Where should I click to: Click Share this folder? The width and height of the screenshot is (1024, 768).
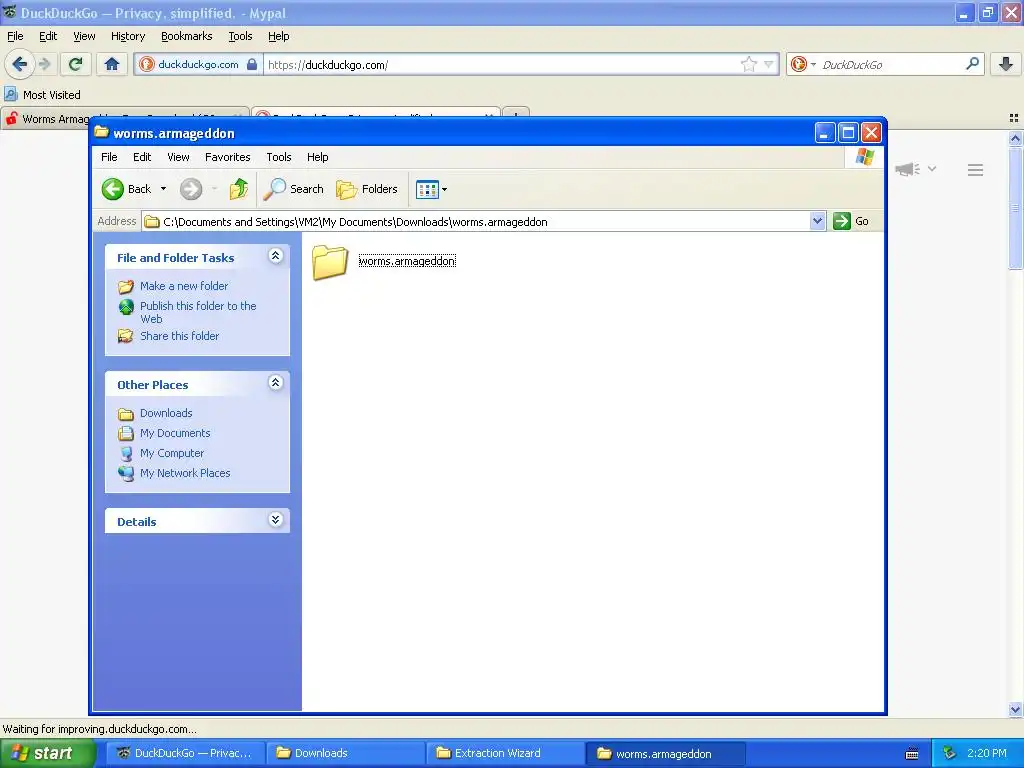pyautogui.click(x=180, y=336)
